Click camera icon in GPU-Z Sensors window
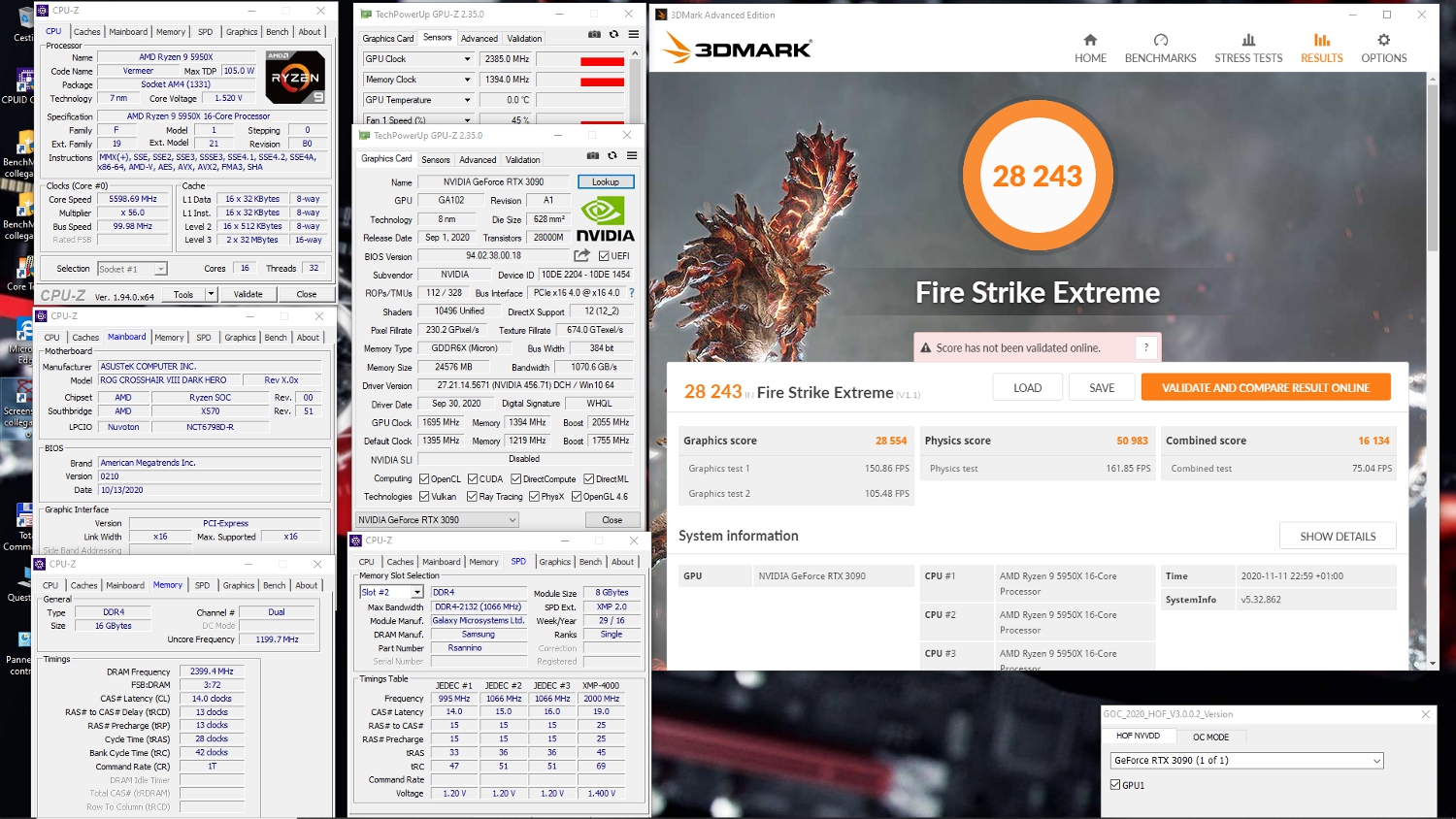Image resolution: width=1456 pixels, height=819 pixels. click(x=594, y=34)
